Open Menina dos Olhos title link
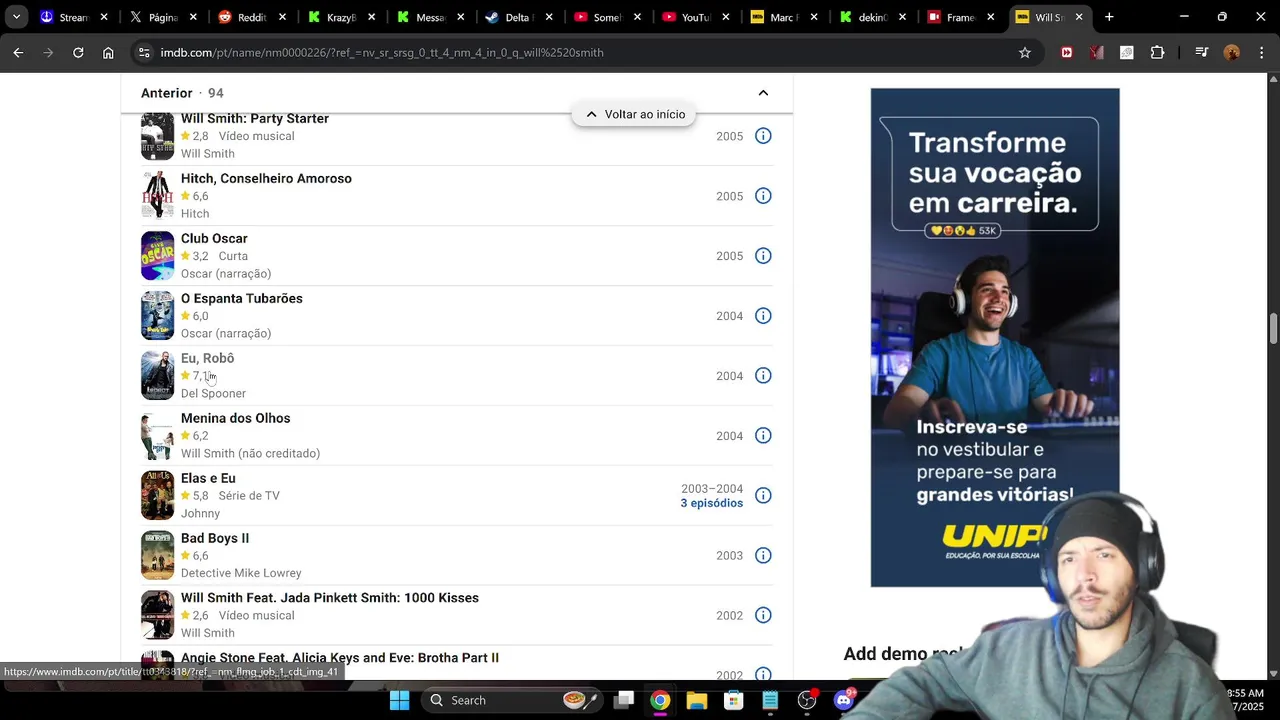 pos(235,418)
